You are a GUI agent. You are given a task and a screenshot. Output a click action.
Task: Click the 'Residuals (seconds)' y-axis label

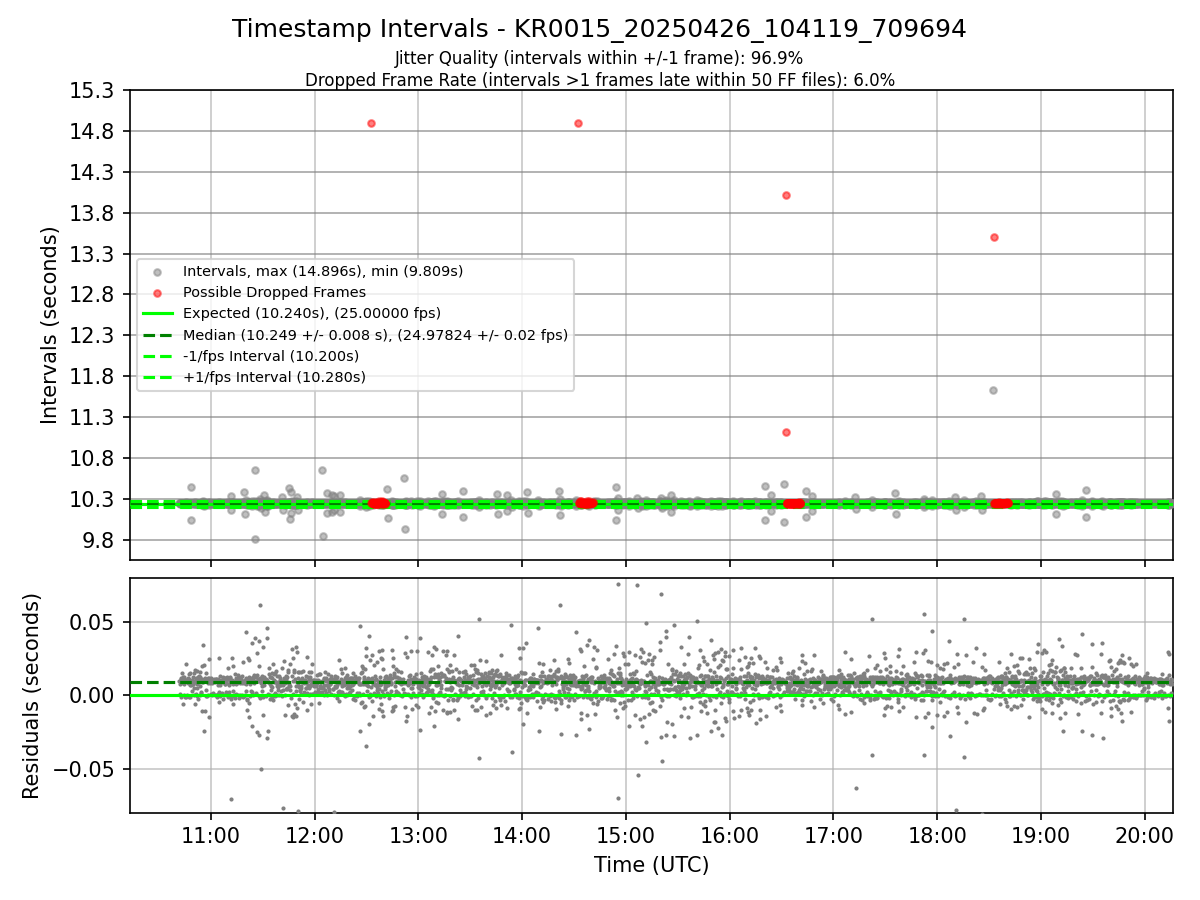[32, 696]
